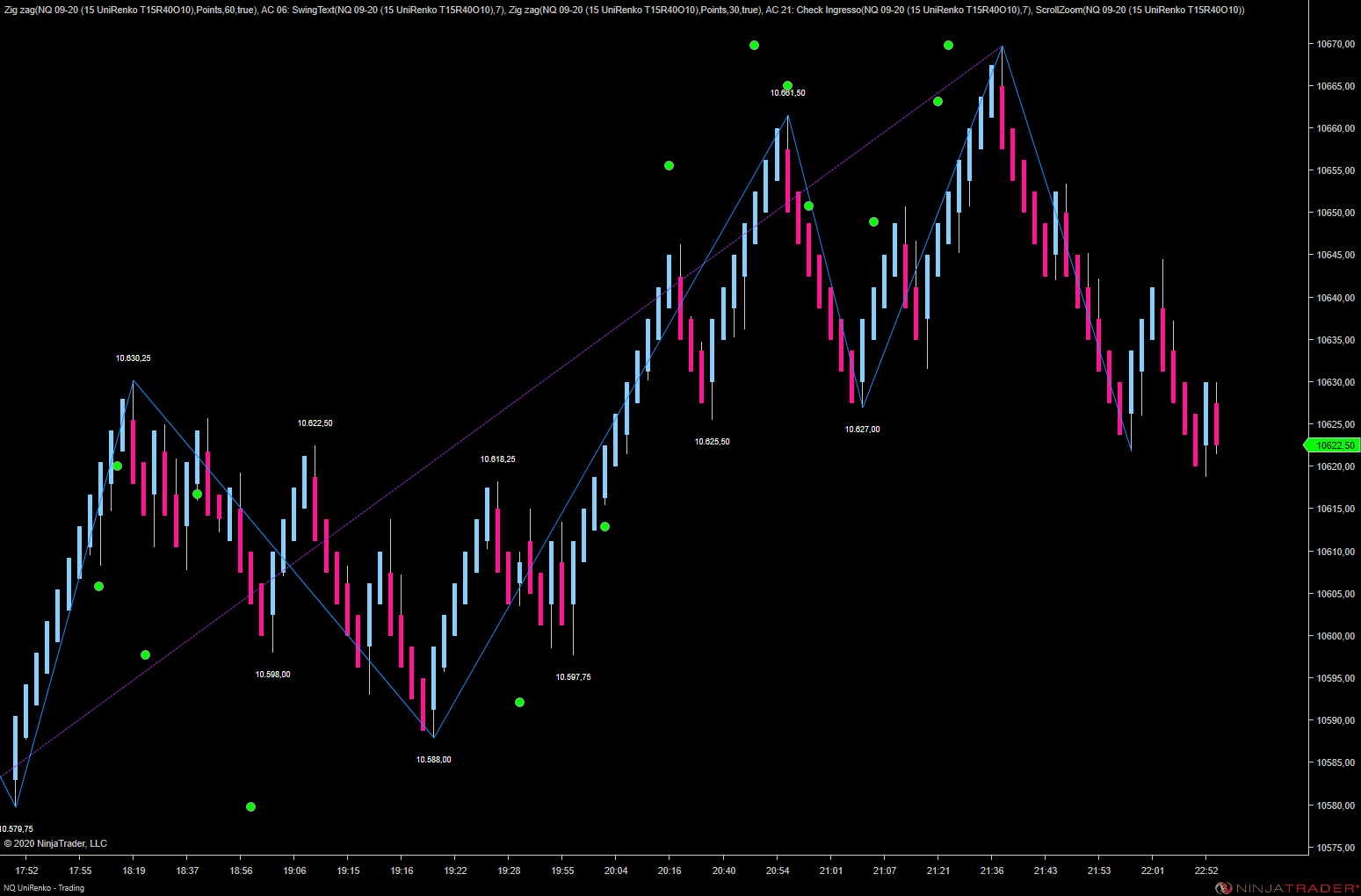Click the 21:01 time axis label
Viewport: 1361px width, 896px height.
click(830, 871)
